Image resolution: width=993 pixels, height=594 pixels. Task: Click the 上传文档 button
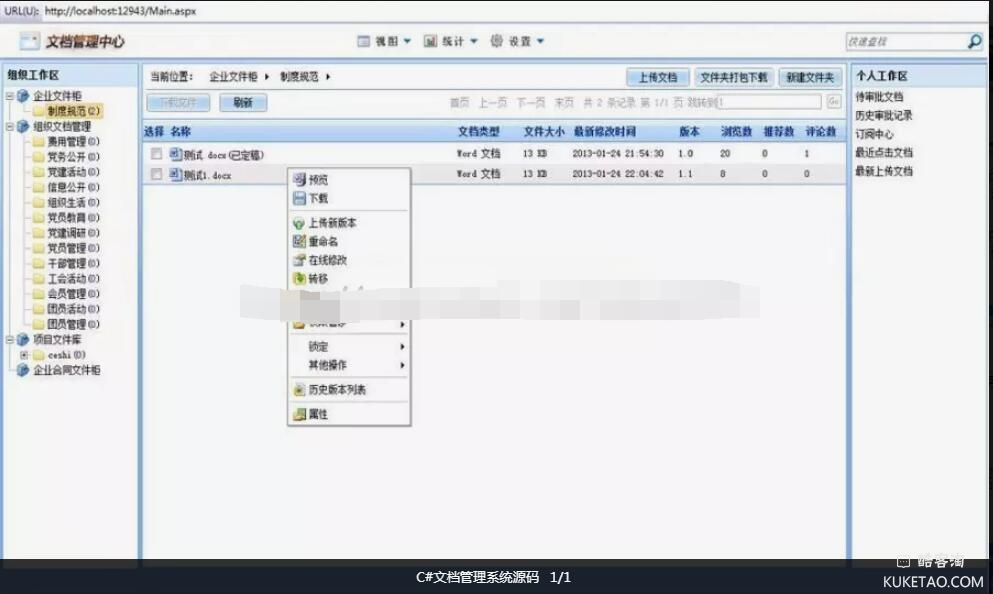[x=657, y=77]
